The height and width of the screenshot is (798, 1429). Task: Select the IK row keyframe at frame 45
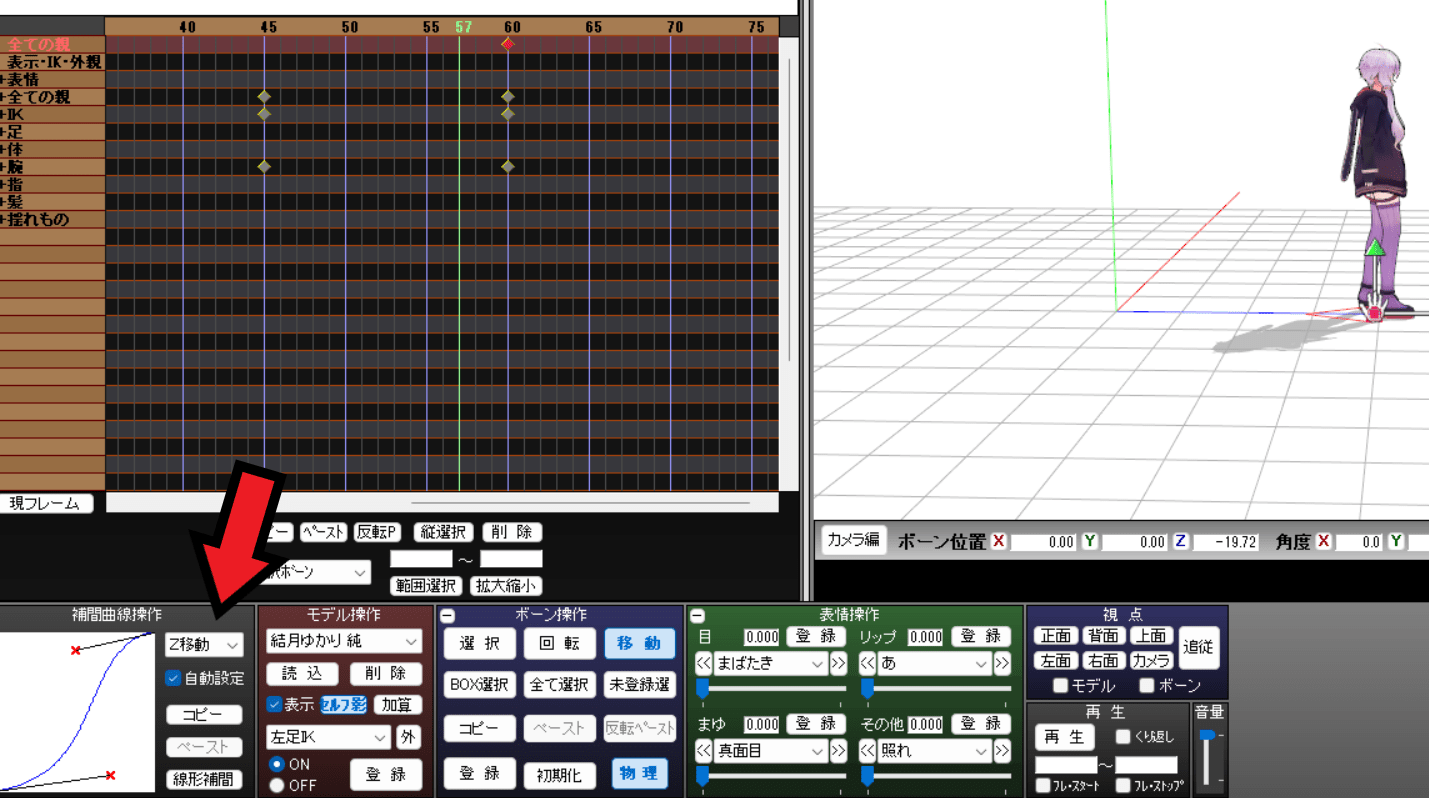(x=264, y=114)
